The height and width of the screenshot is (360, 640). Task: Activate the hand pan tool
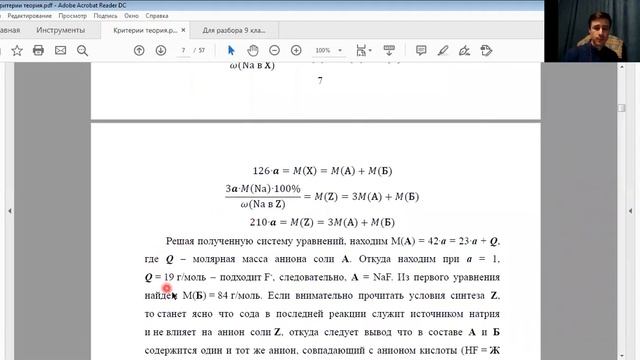253,50
